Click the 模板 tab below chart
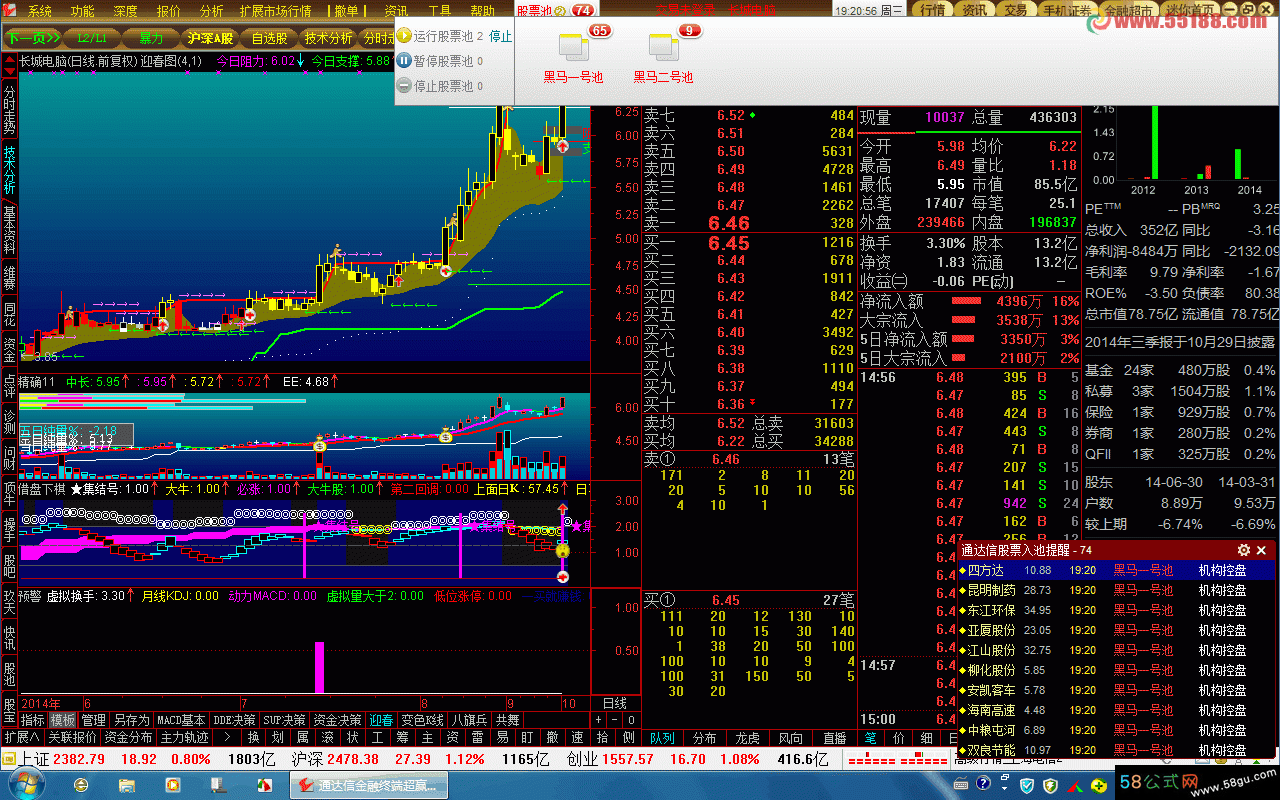 pos(63,720)
